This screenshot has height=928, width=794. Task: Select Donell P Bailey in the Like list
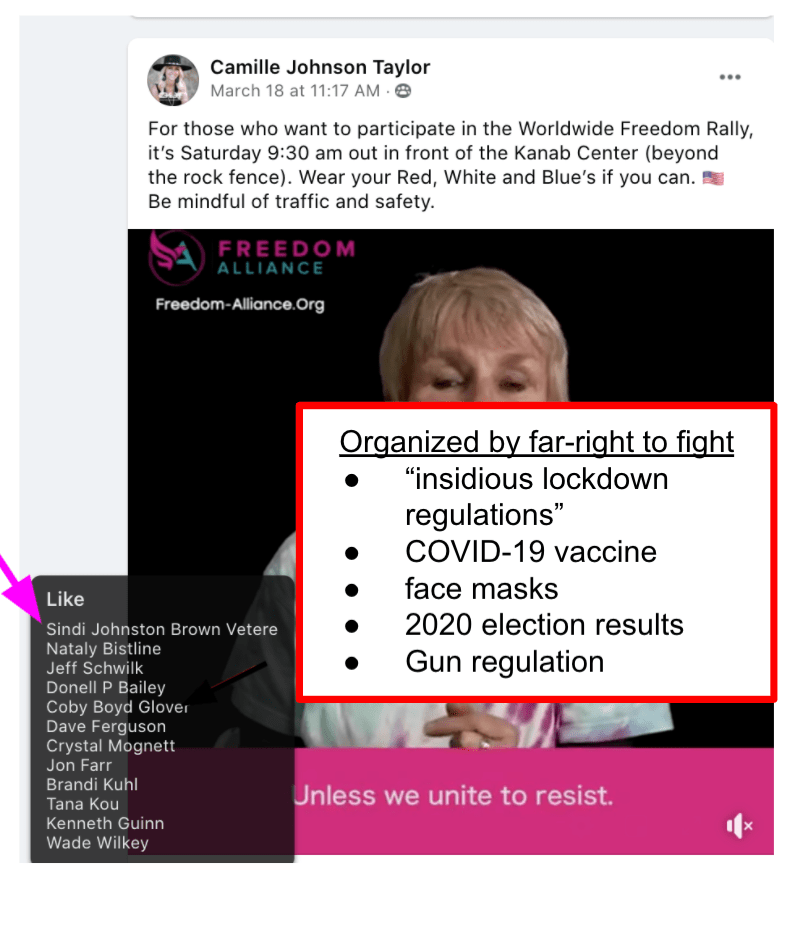(x=106, y=688)
